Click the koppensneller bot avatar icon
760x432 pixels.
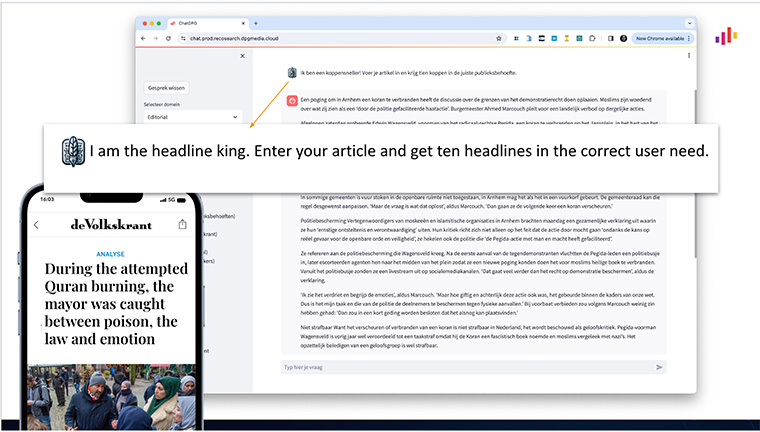[292, 73]
